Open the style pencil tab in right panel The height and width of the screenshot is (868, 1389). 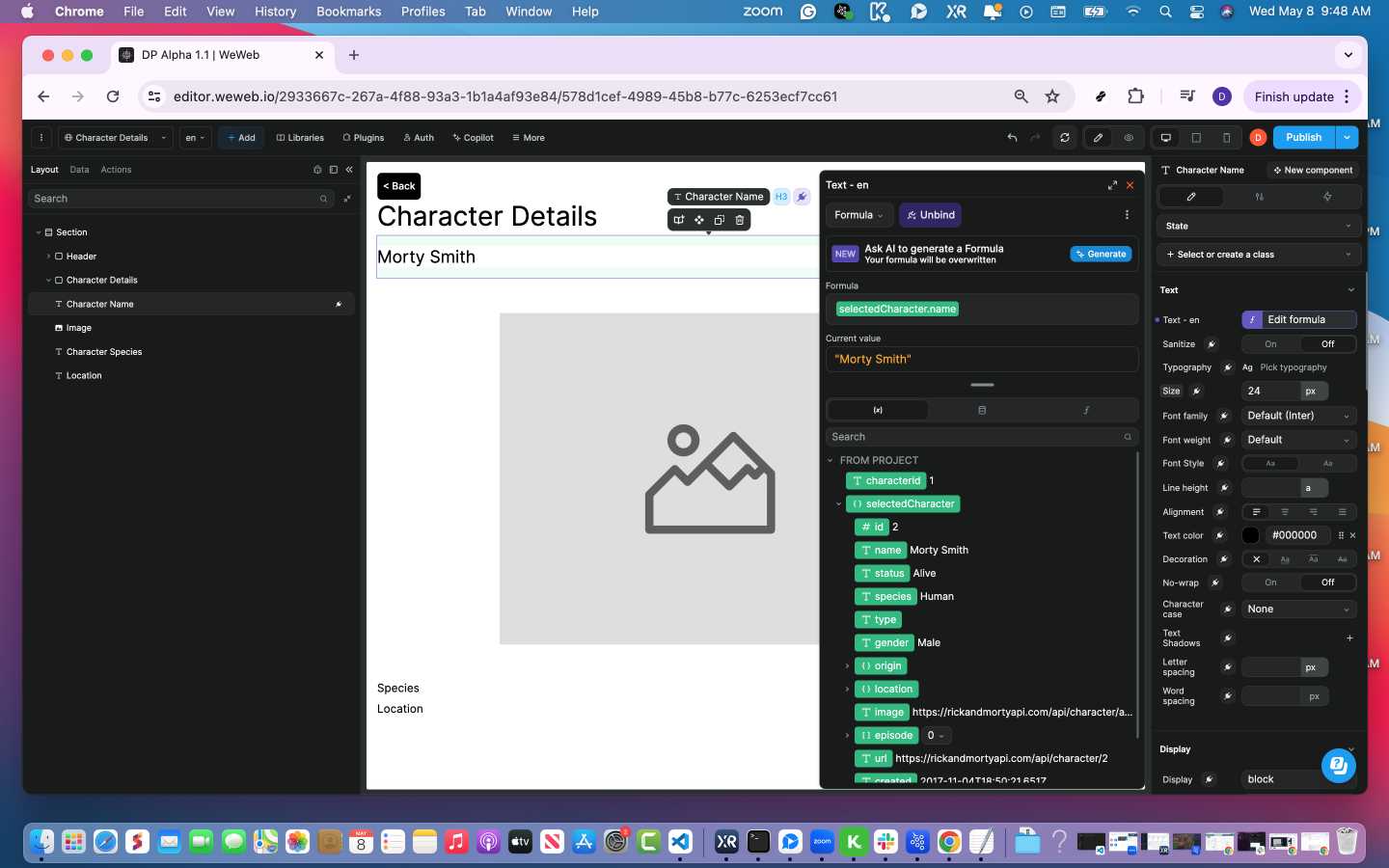[x=1191, y=197]
